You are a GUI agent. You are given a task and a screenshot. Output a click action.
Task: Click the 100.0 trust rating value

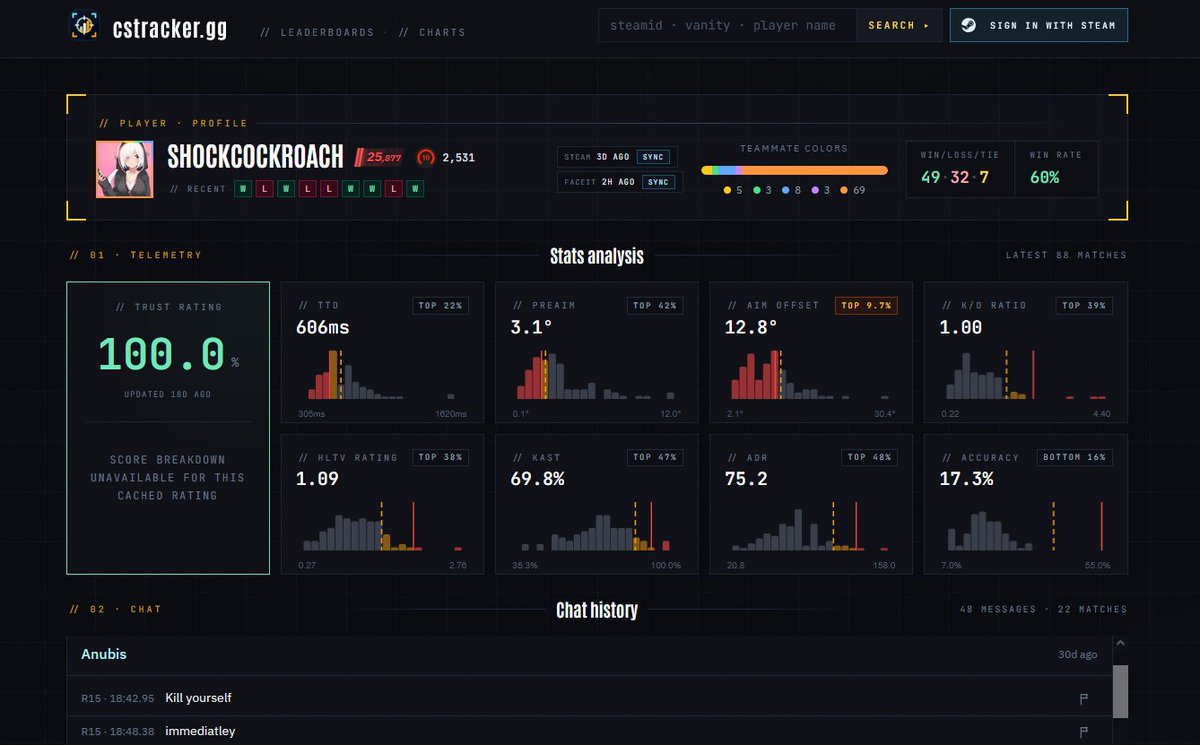pos(161,356)
